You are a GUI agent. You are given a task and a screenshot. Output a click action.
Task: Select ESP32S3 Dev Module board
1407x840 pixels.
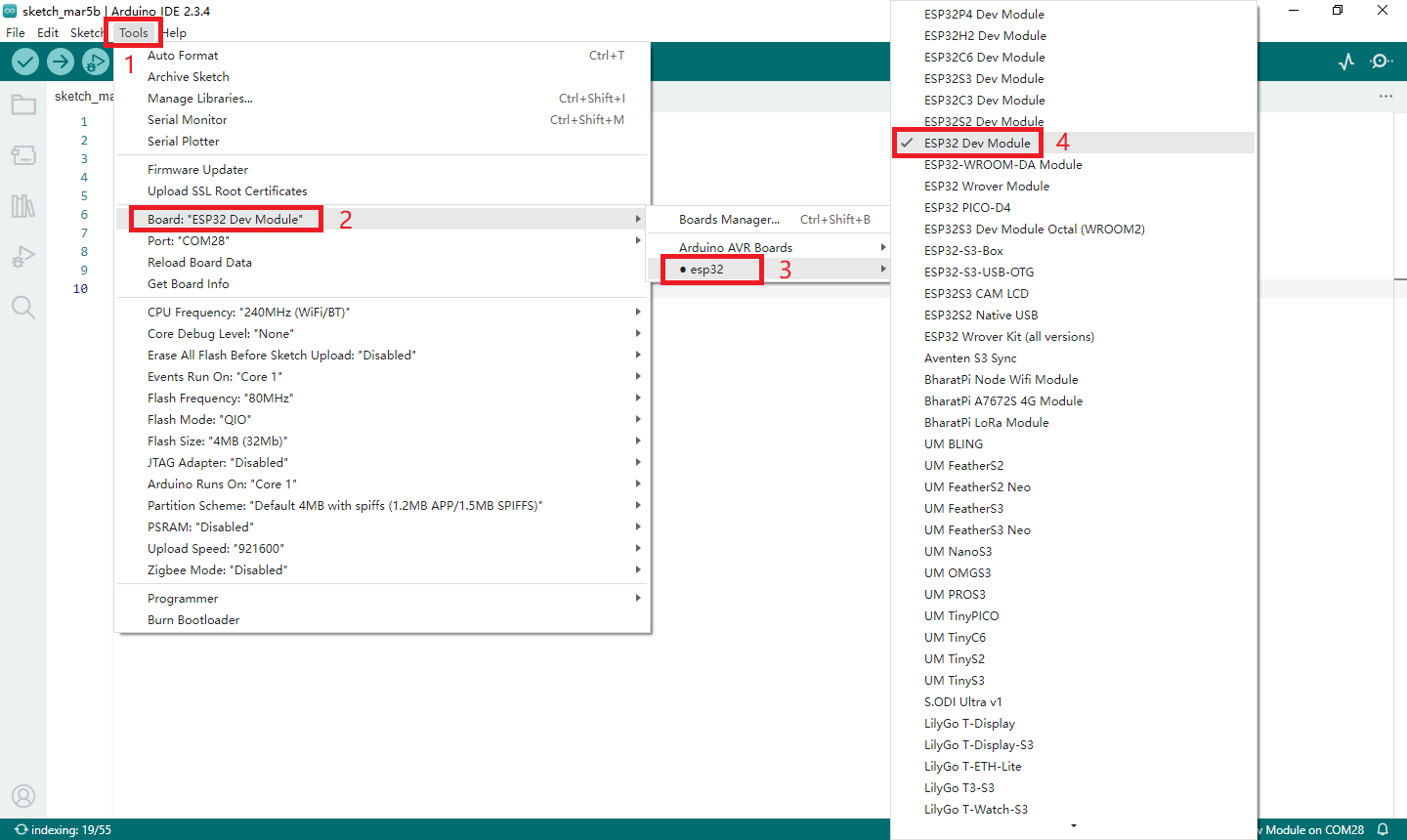1074,79
